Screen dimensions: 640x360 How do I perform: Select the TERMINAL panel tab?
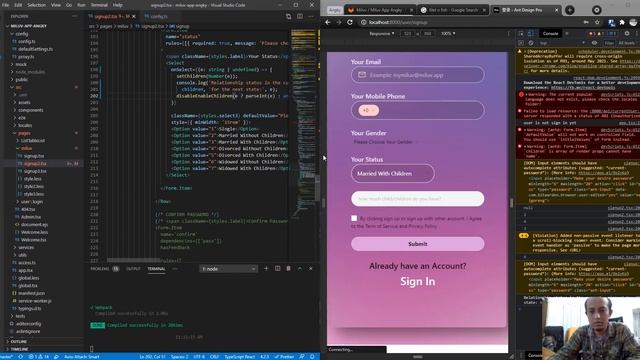click(156, 269)
